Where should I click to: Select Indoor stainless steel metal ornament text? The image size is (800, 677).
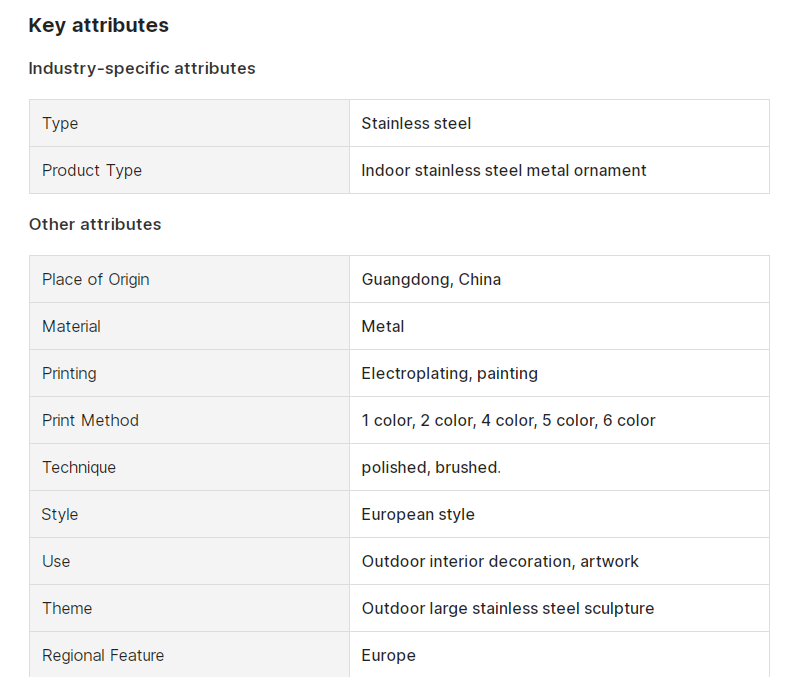click(x=504, y=170)
